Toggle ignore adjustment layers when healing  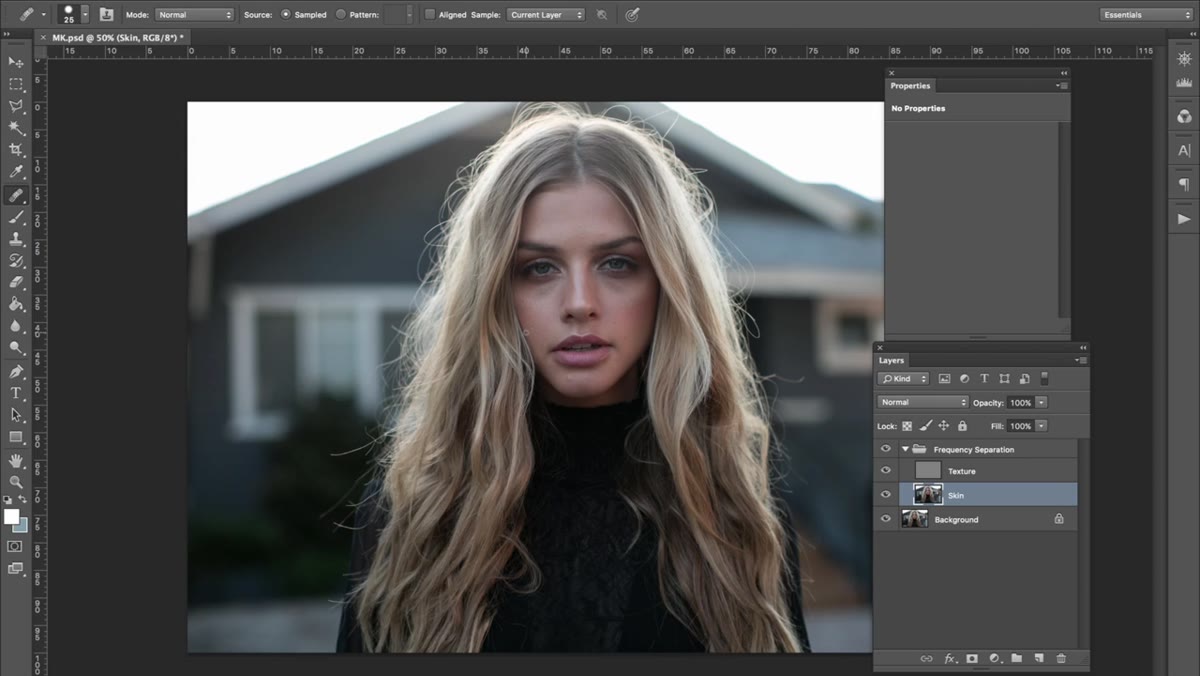click(x=601, y=15)
